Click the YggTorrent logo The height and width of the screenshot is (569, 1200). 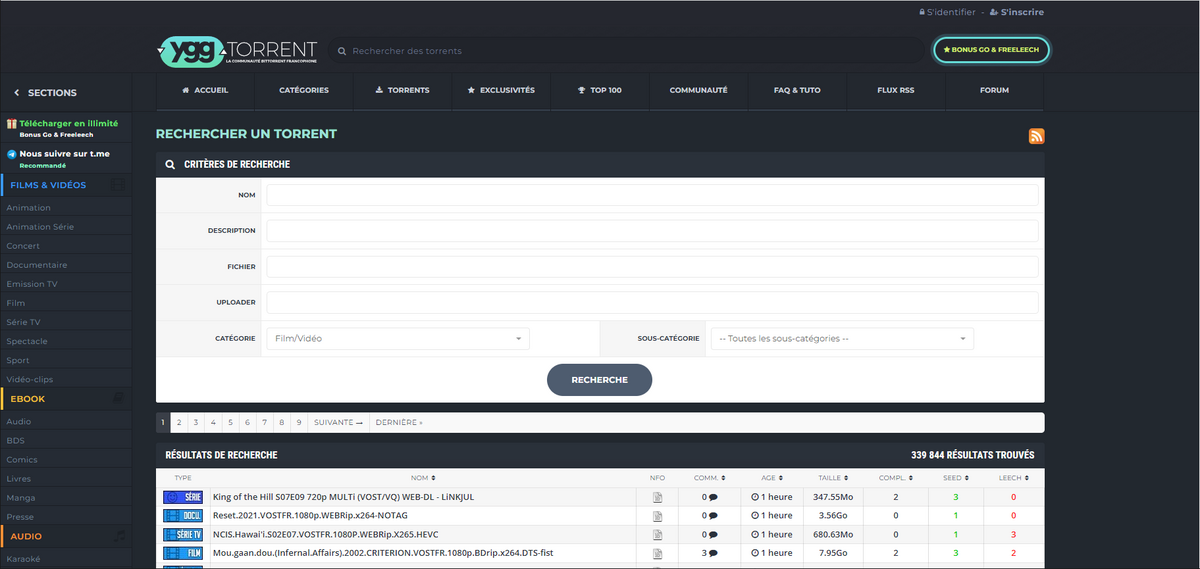click(x=238, y=51)
